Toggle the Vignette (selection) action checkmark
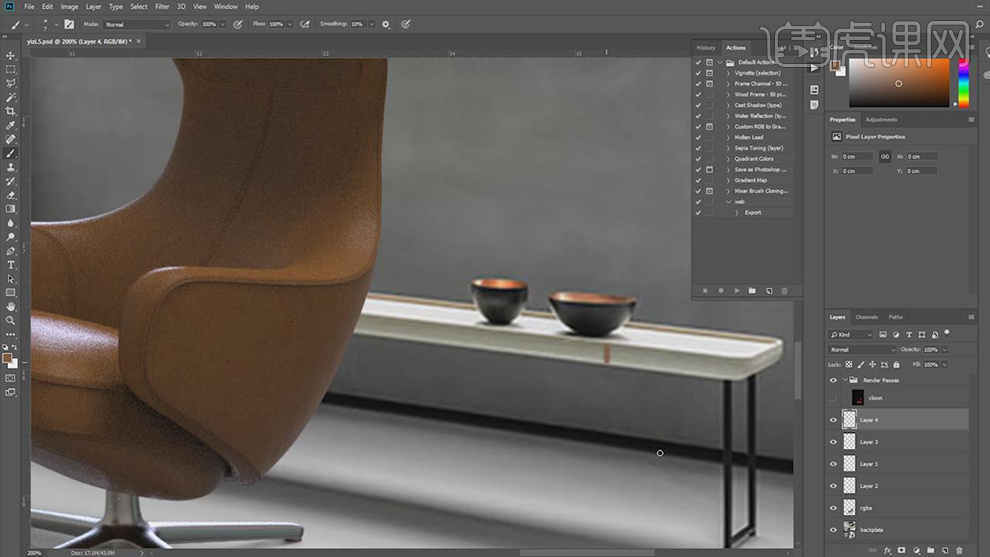This screenshot has height=557, width=990. coord(698,73)
